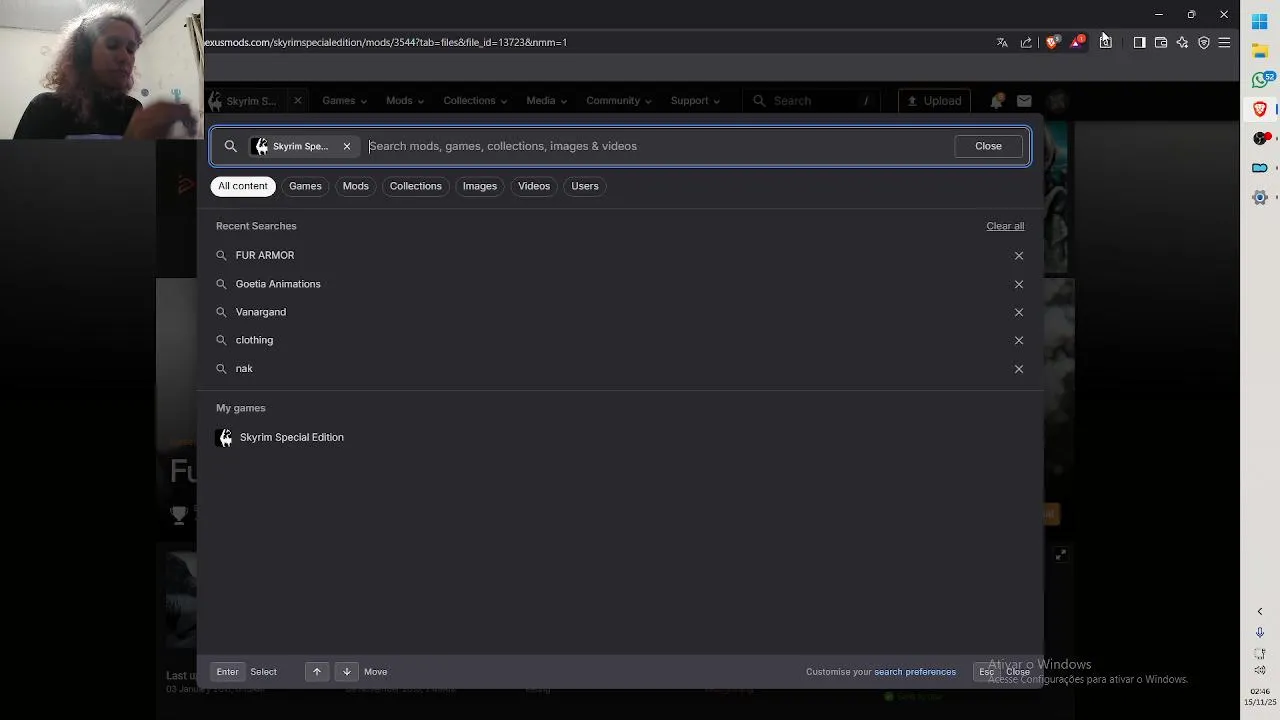Click the share page icon
Screen dimensions: 1280x720
tap(1026, 42)
